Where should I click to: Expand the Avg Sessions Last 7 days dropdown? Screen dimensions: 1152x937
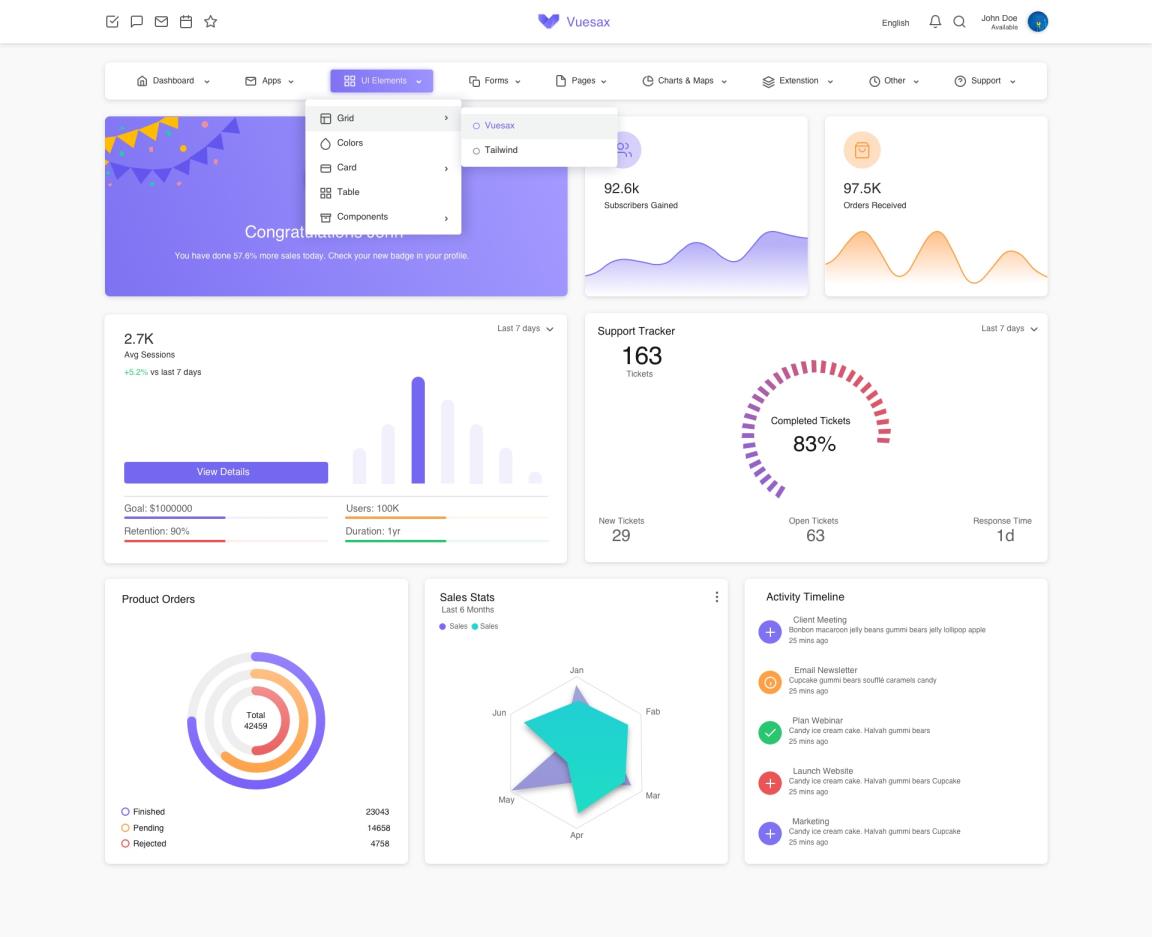click(x=525, y=329)
